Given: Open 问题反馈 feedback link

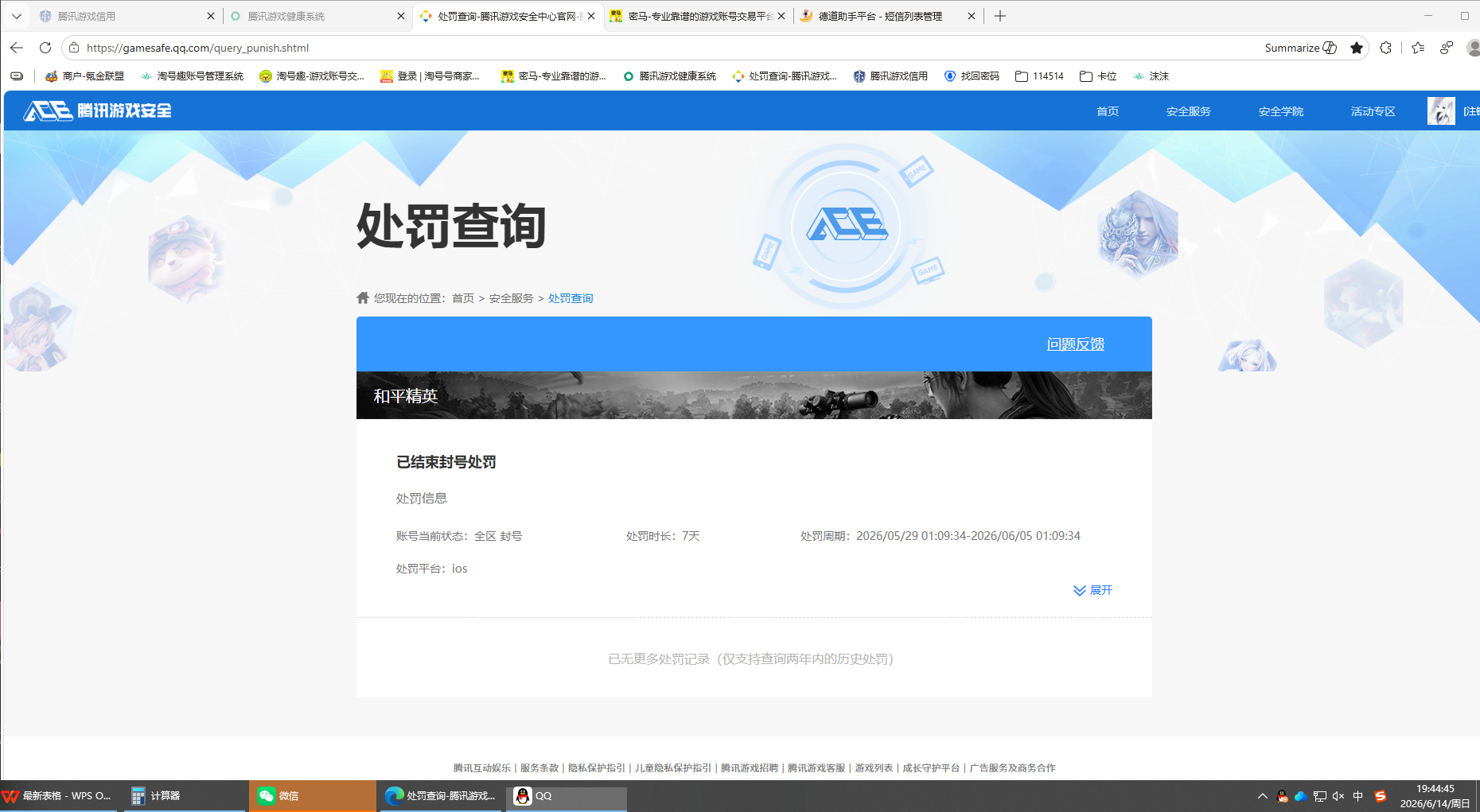Looking at the screenshot, I should 1076,344.
